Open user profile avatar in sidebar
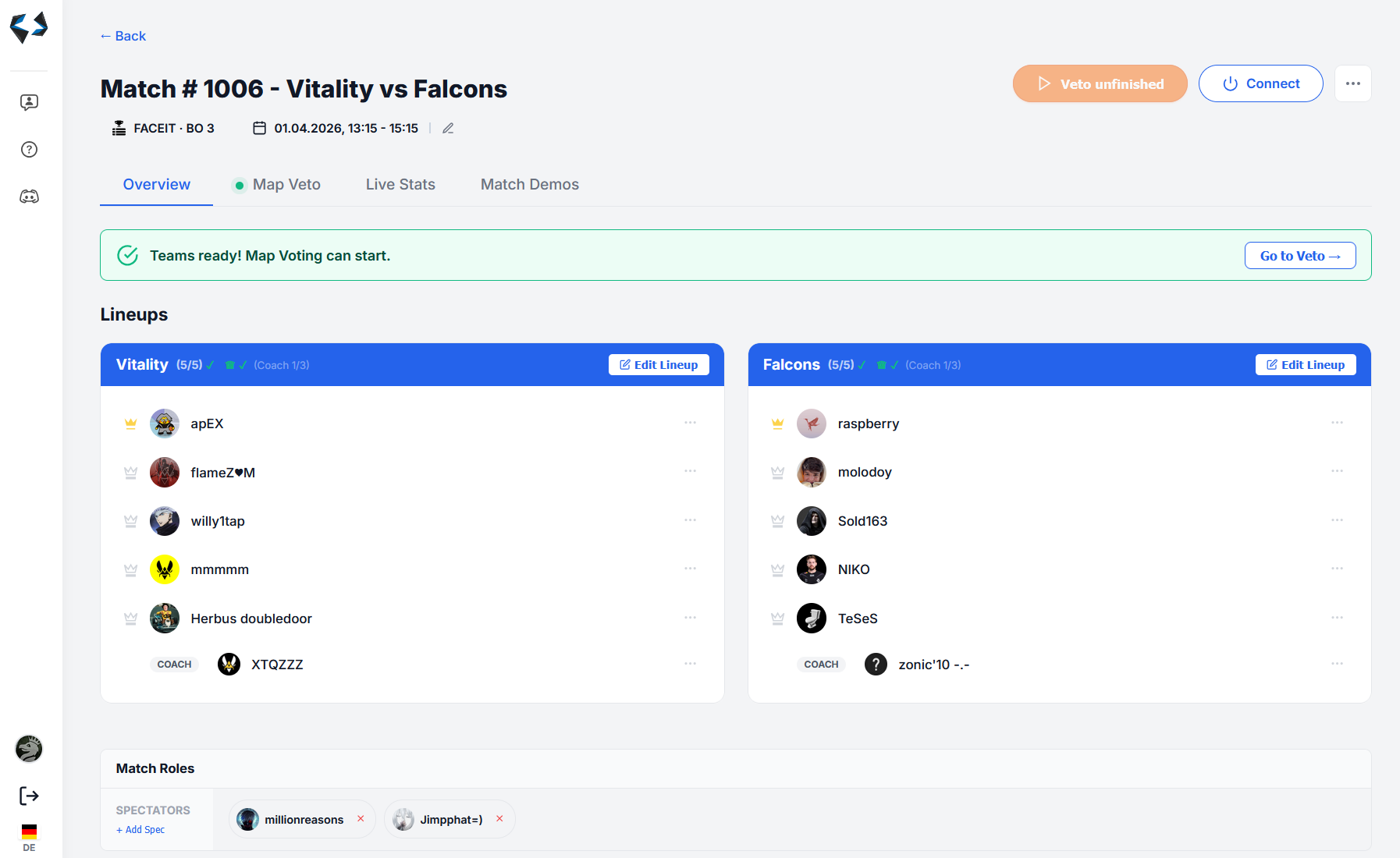Screen dimensions: 1400x858 click(29, 749)
